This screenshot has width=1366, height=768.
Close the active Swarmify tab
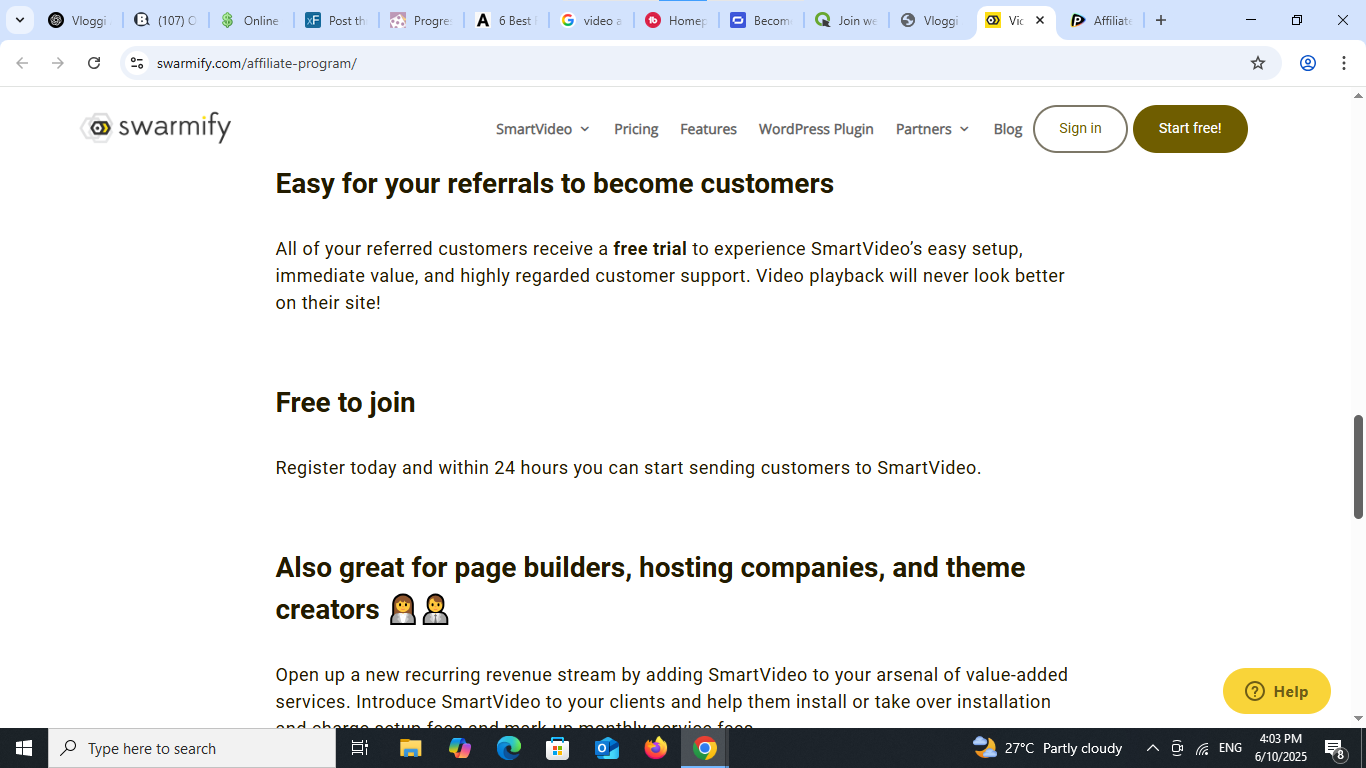pyautogui.click(x=1040, y=20)
